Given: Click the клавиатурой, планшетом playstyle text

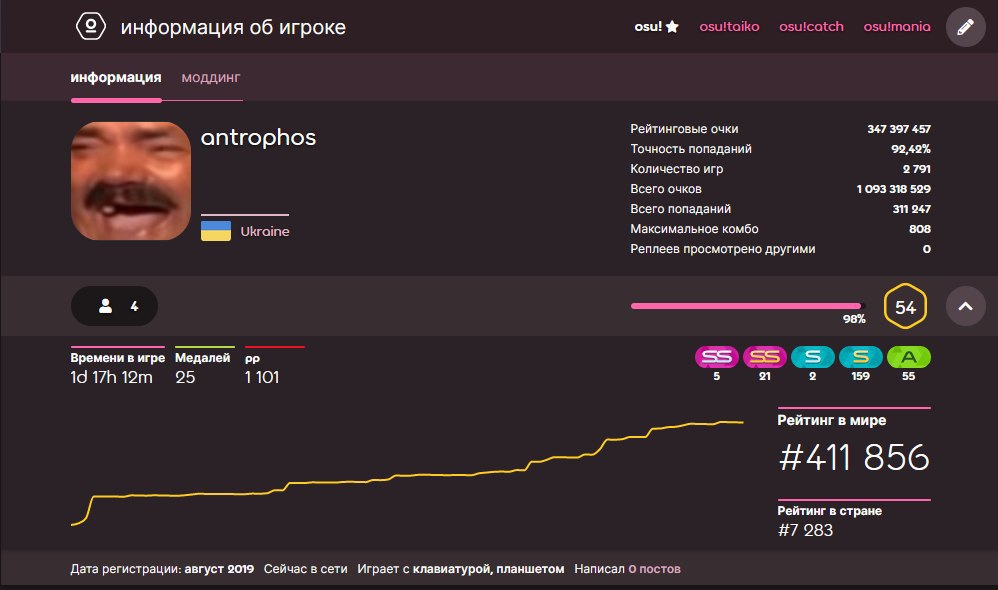Looking at the screenshot, I should coord(488,569).
